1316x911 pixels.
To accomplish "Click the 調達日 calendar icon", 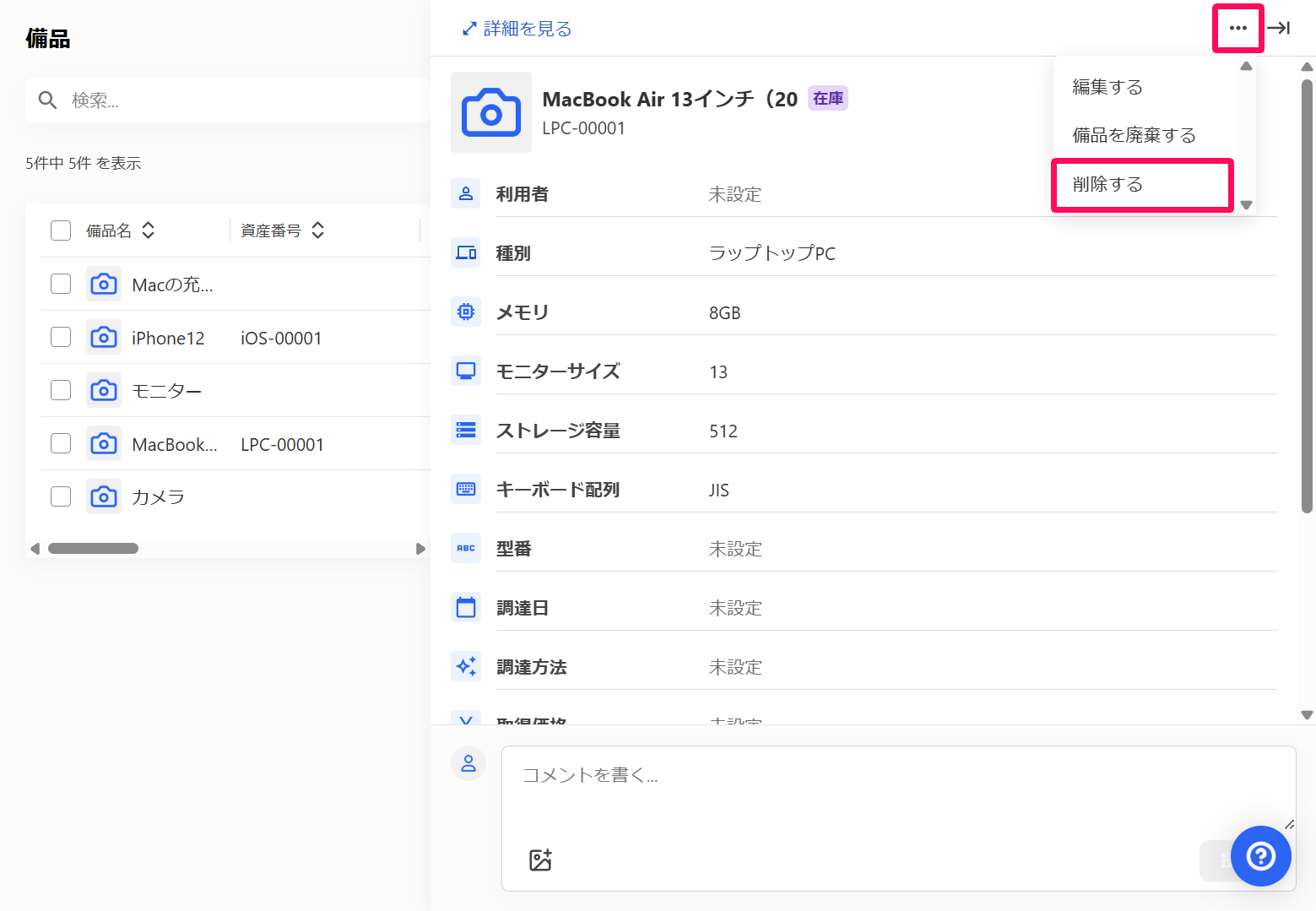I will point(466,607).
